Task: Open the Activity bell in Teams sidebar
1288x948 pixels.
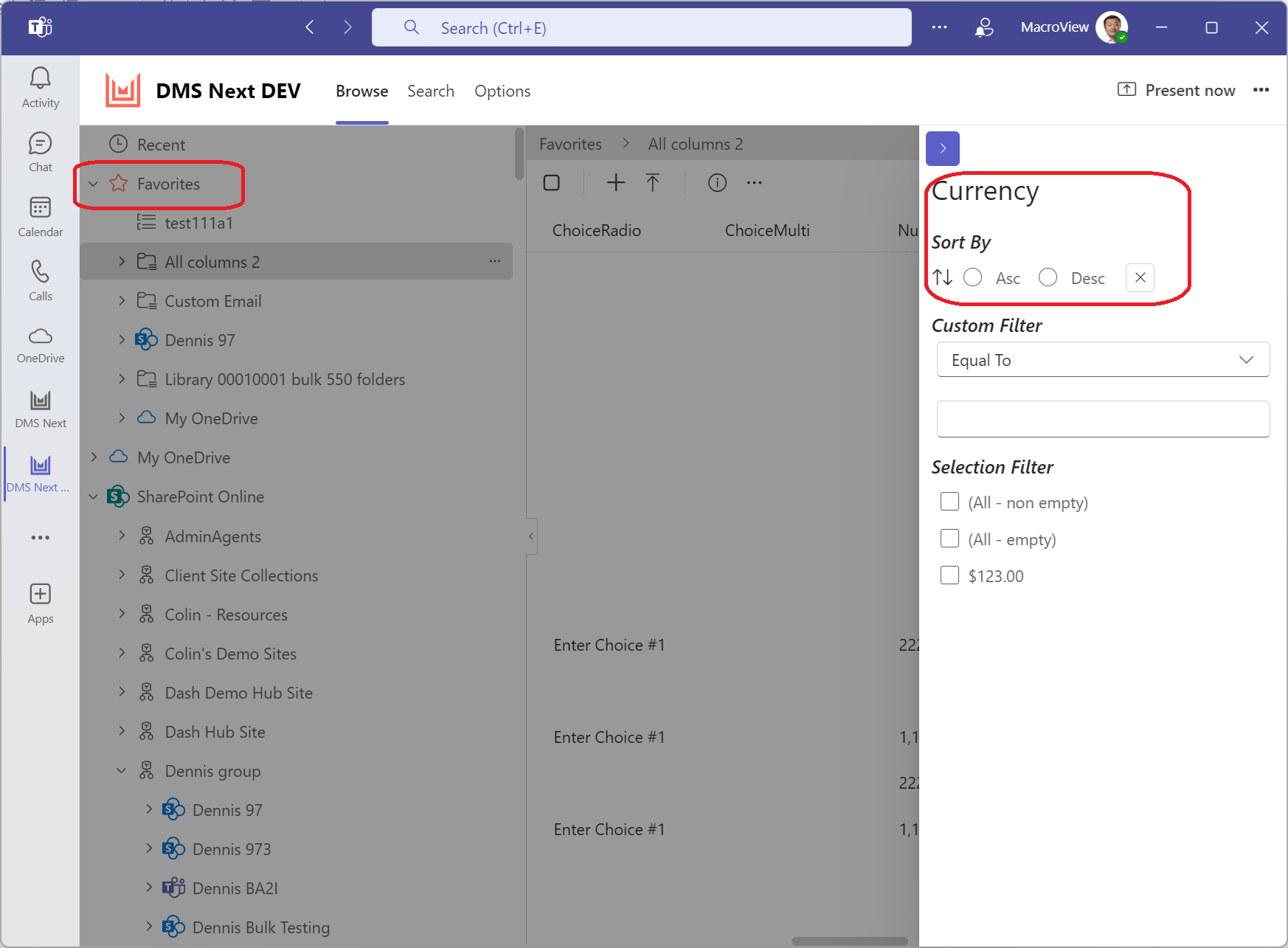Action: pyautogui.click(x=41, y=88)
